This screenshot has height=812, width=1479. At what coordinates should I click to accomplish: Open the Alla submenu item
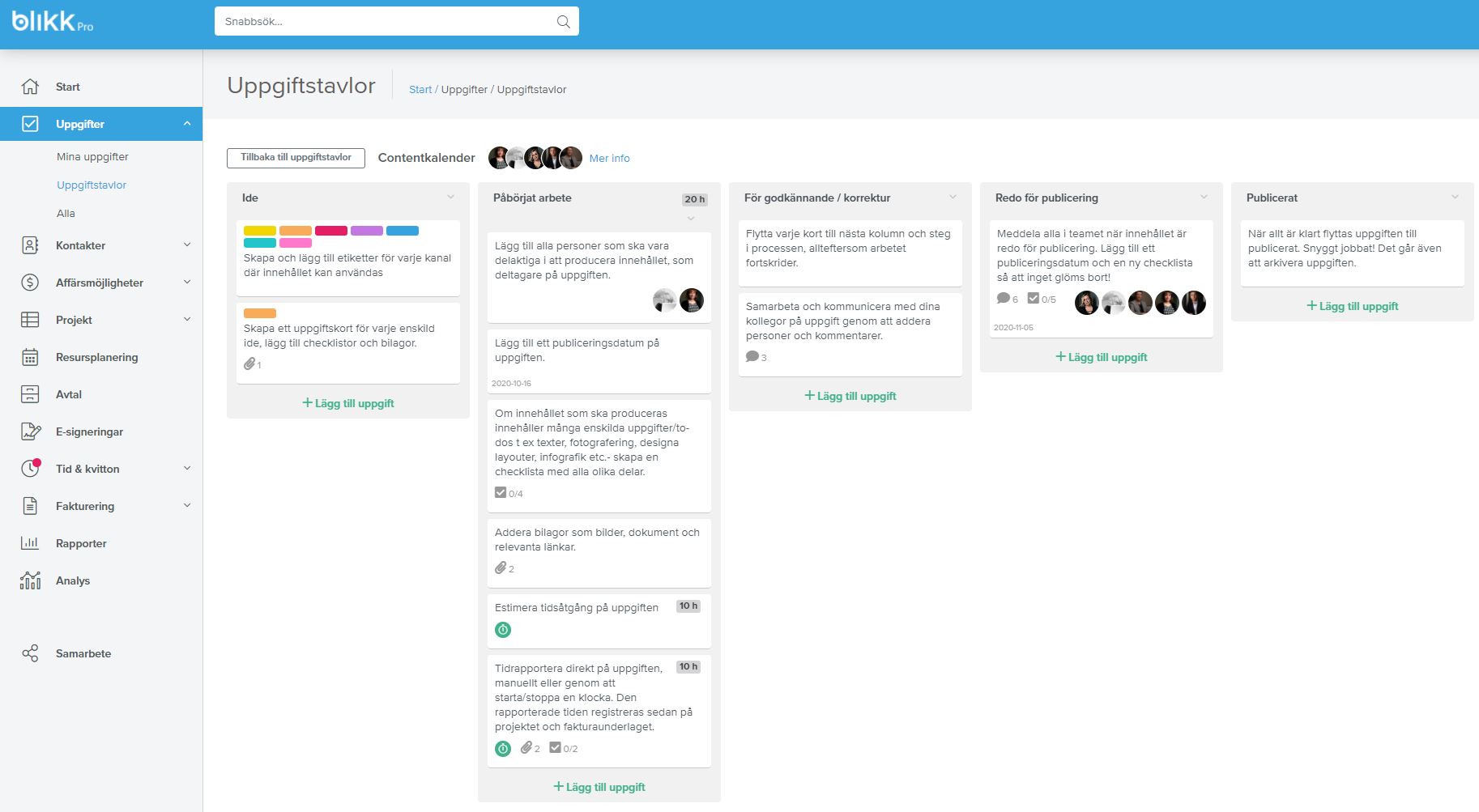66,213
